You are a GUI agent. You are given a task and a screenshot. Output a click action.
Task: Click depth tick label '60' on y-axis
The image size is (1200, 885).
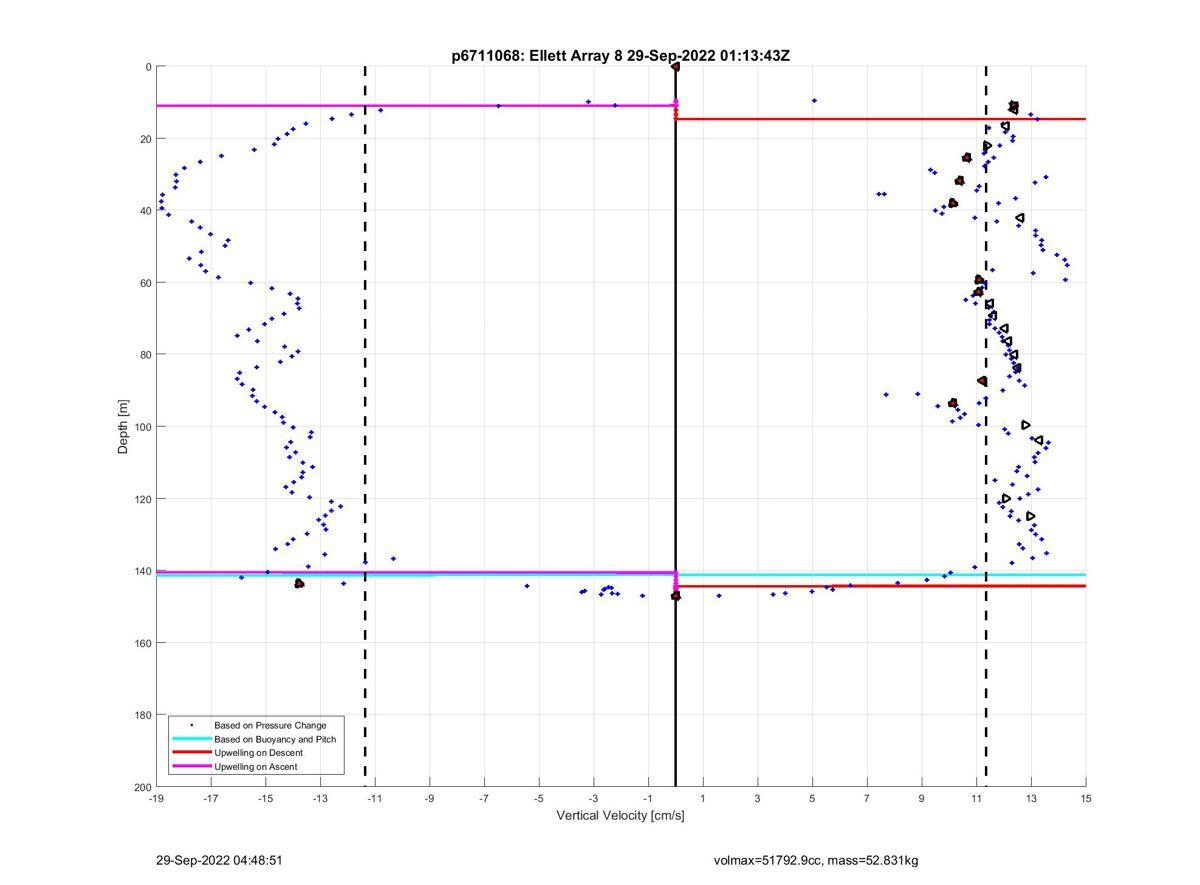145,283
